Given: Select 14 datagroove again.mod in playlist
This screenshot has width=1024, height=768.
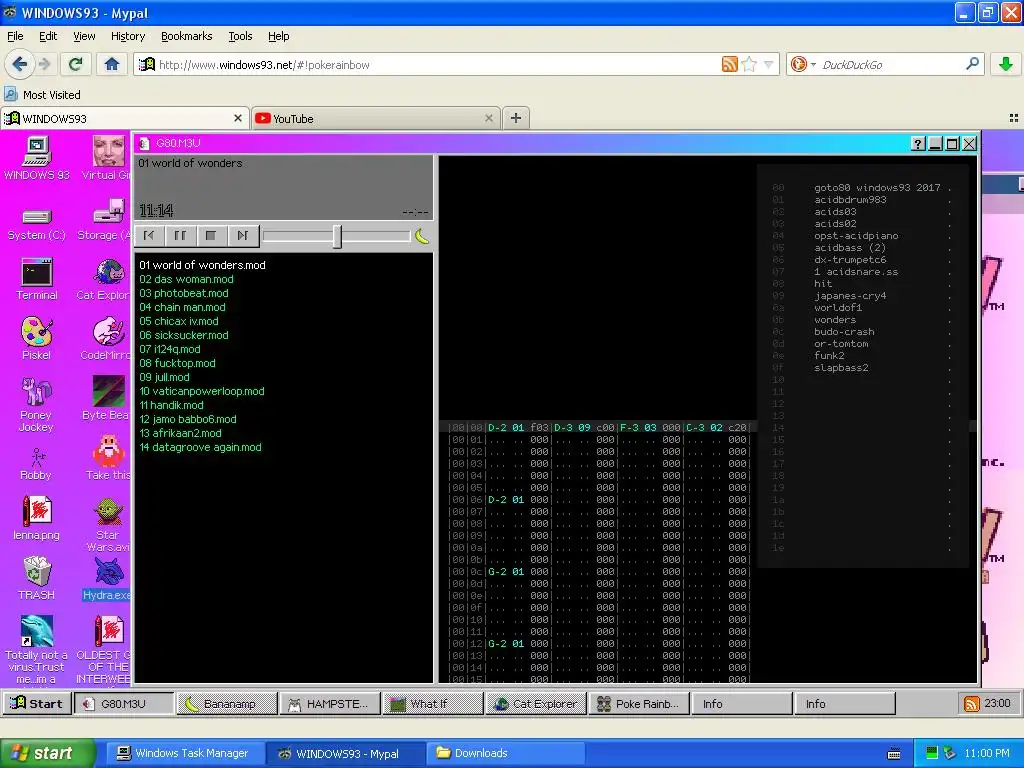Looking at the screenshot, I should tap(200, 447).
